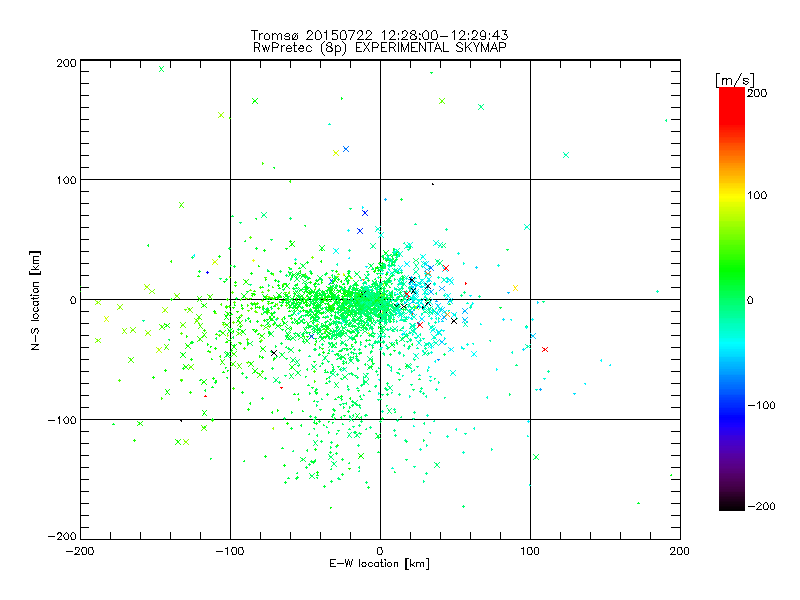Click the upper blue X marker near 70 km N-S left of center
800x600 pixels.
click(365, 213)
